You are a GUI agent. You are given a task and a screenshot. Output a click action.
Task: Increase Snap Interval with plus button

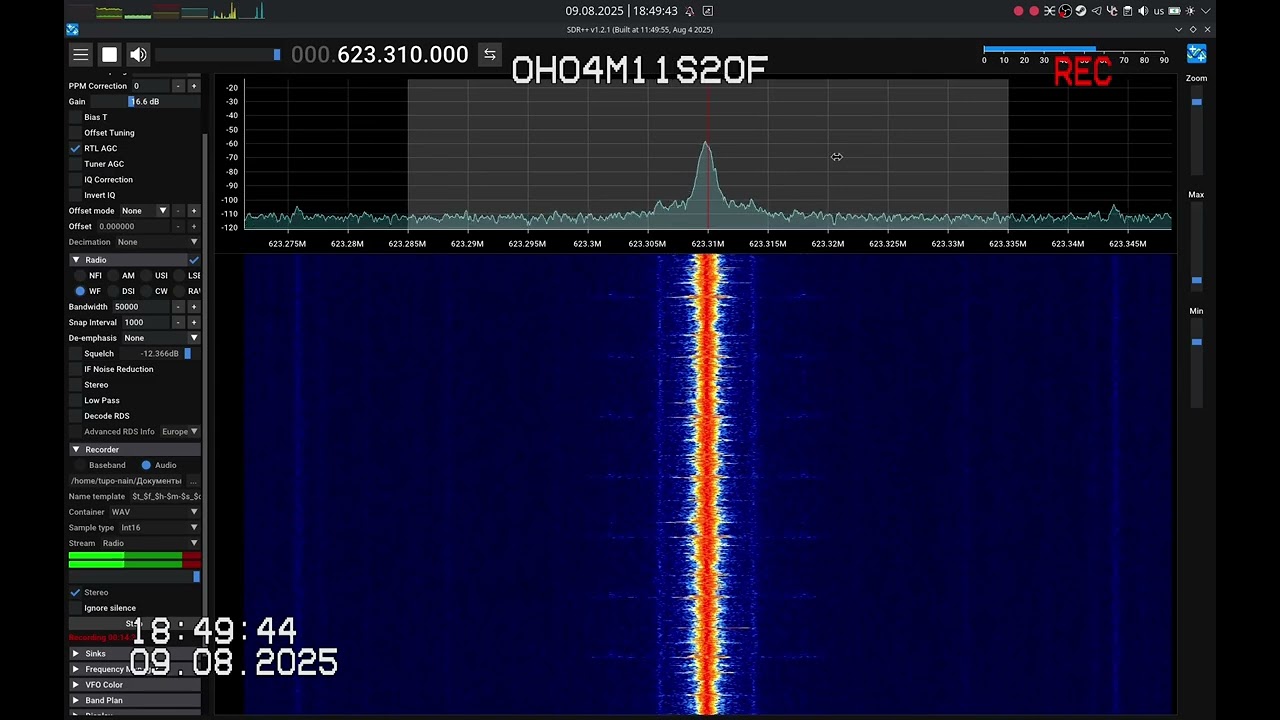pyautogui.click(x=194, y=322)
